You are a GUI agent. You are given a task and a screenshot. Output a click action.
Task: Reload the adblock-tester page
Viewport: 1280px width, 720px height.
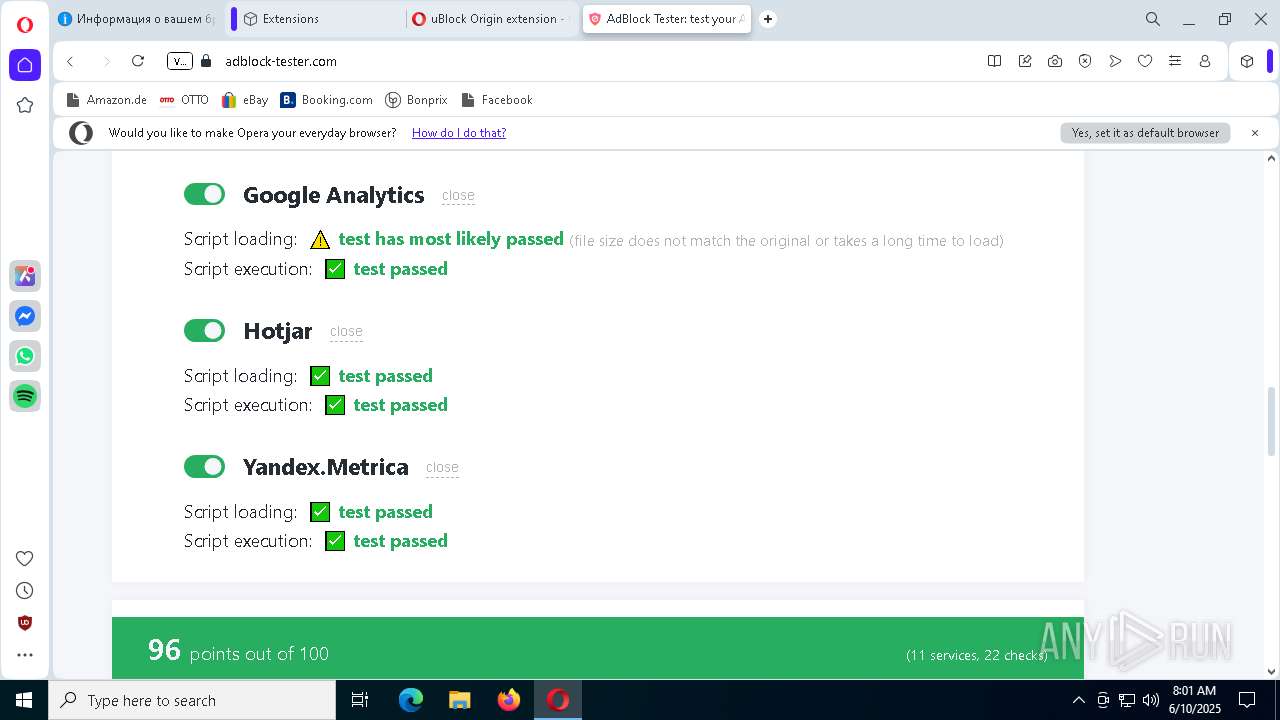pos(138,61)
